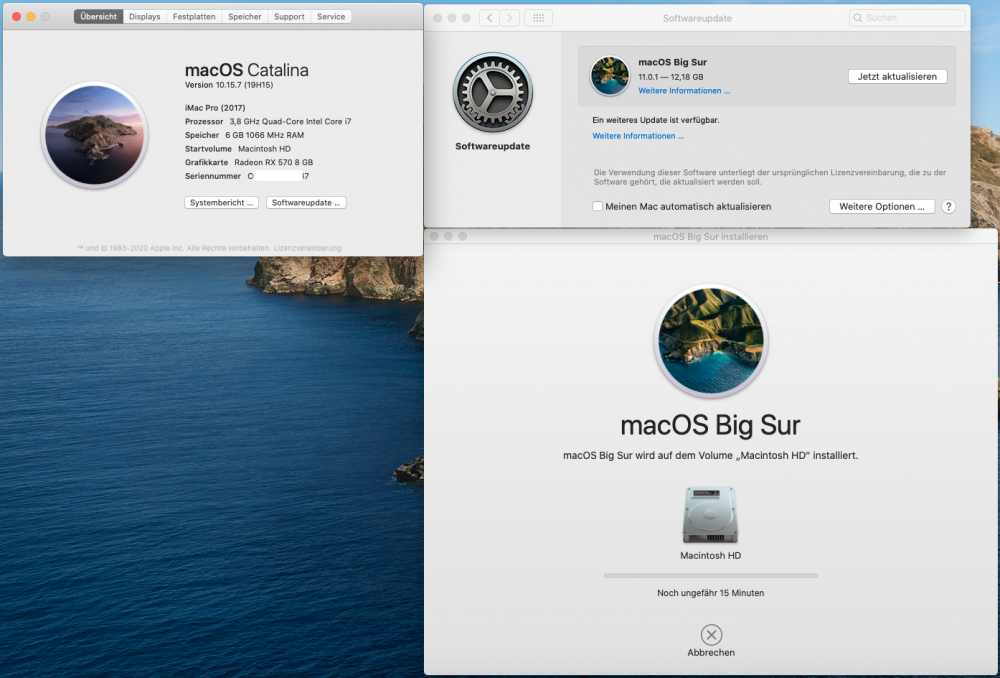Click the Macintosh HD label under drive
Image resolution: width=1000 pixels, height=678 pixels.
[x=710, y=556]
